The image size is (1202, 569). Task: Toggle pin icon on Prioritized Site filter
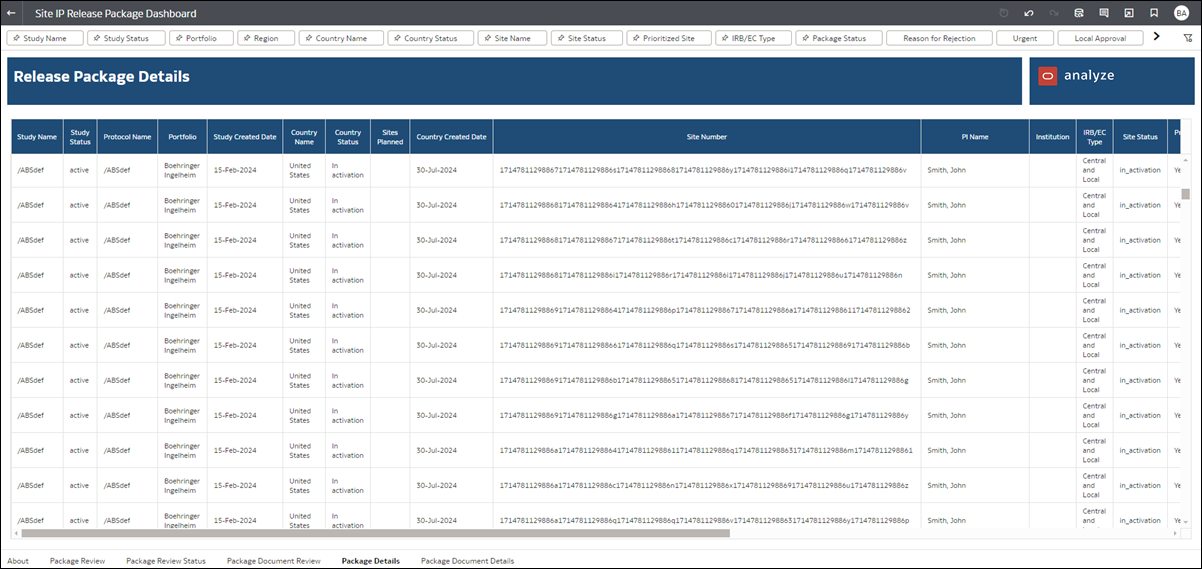pyautogui.click(x=637, y=38)
